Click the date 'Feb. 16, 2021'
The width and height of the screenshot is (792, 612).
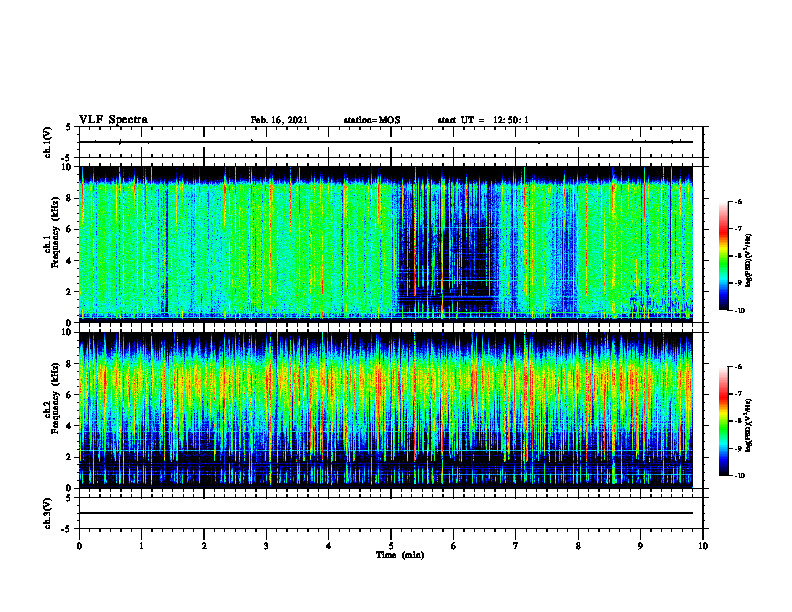coord(279,120)
